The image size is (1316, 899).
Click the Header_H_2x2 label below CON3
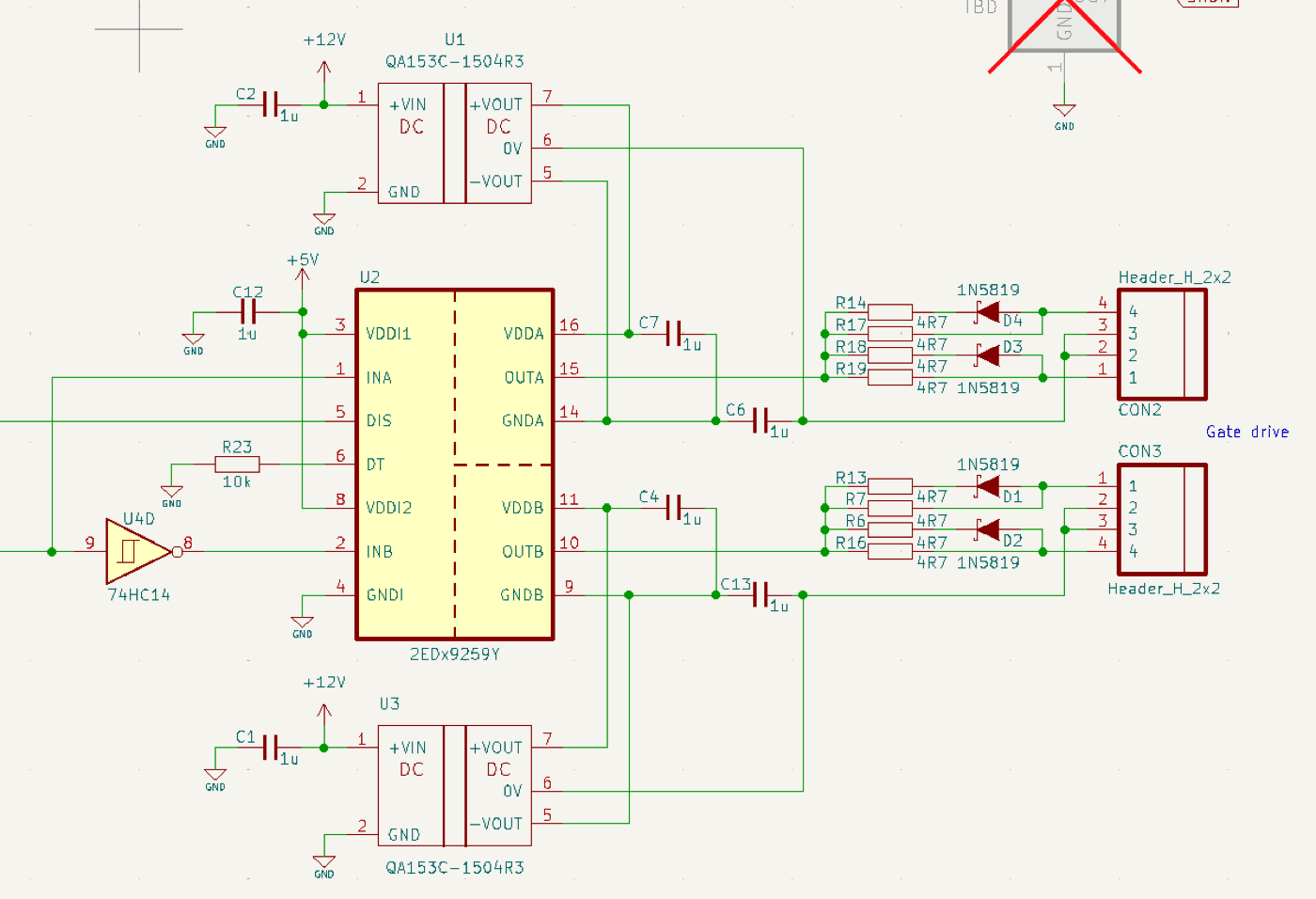click(x=1164, y=589)
